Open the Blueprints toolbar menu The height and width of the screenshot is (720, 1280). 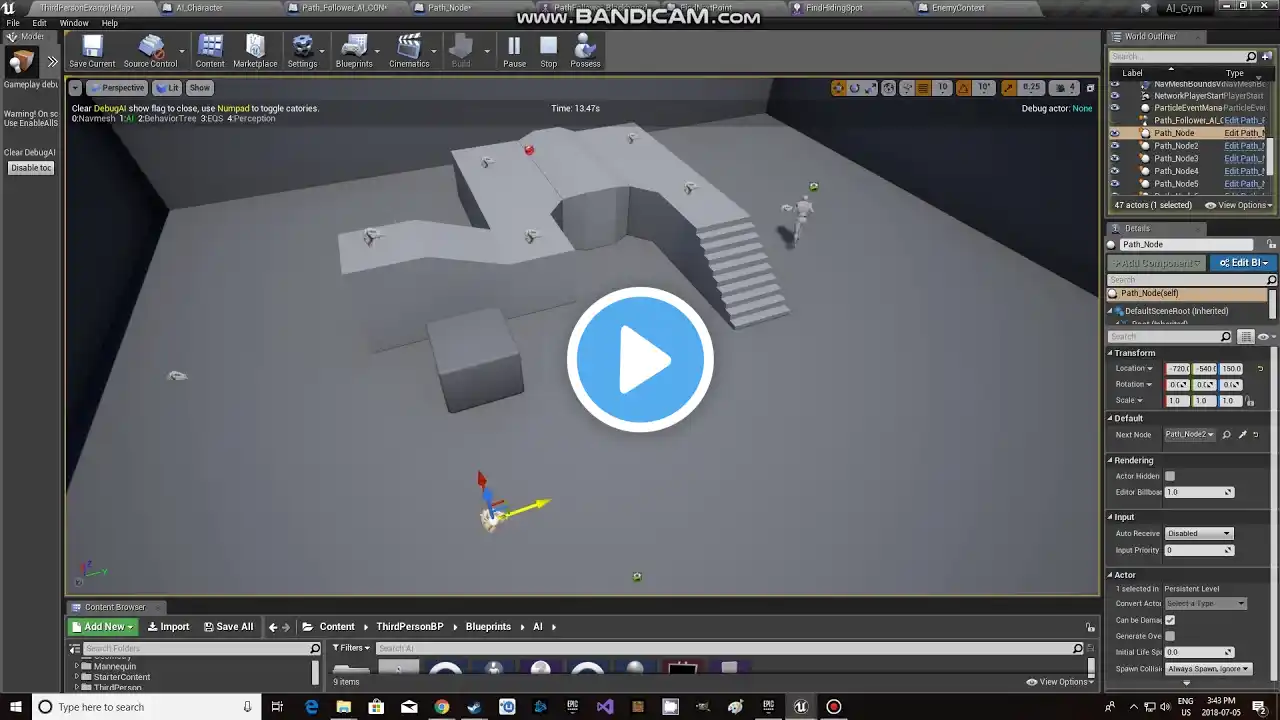pos(354,52)
